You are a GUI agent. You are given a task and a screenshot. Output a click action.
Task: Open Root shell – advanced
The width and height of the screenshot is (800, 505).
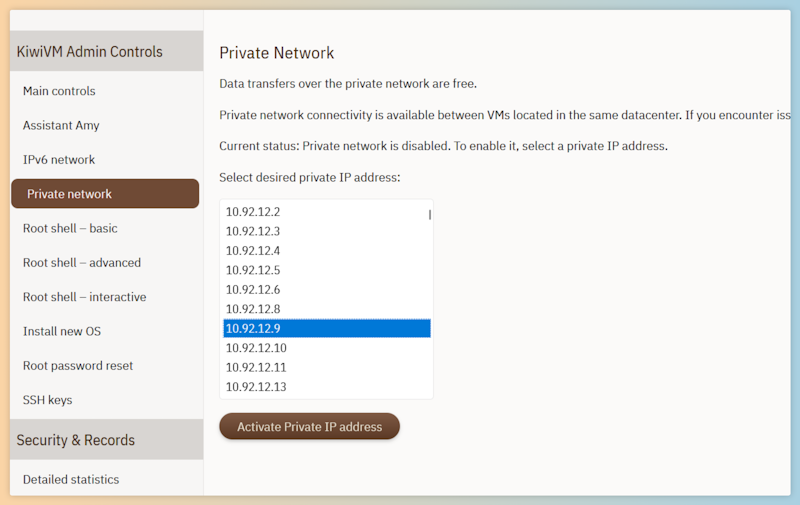click(x=82, y=263)
